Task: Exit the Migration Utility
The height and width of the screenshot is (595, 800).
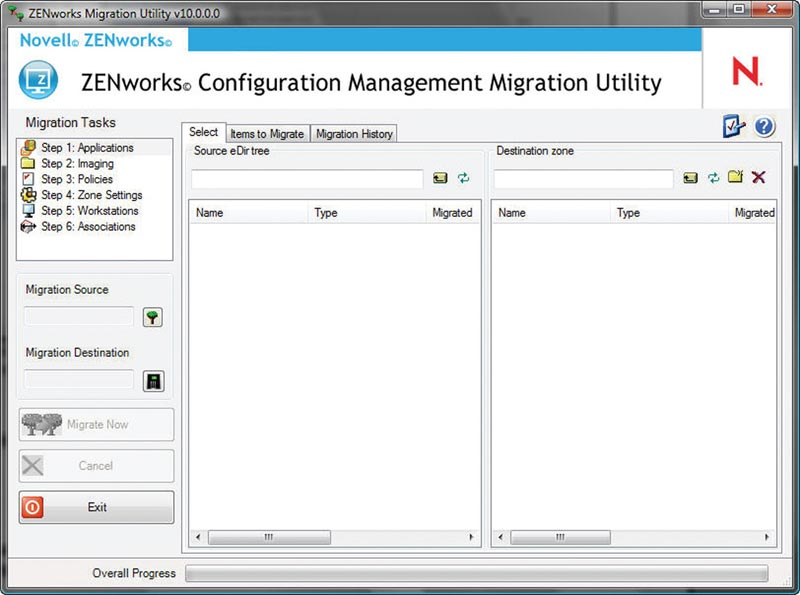Action: 96,507
